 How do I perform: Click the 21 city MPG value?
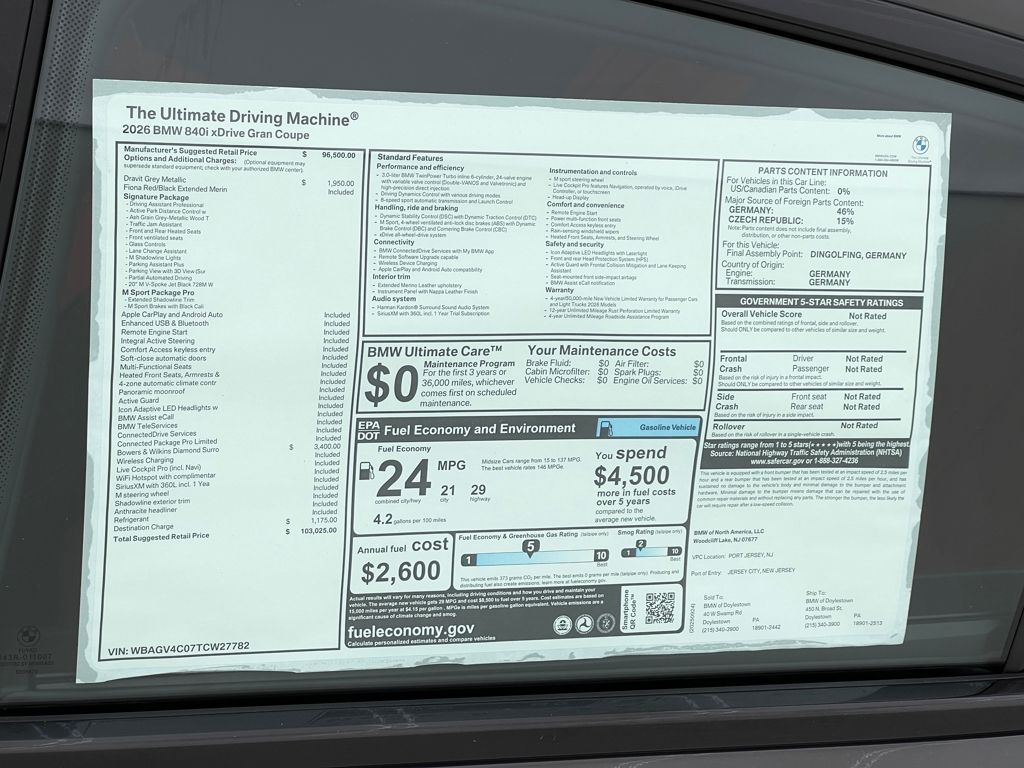(x=448, y=490)
